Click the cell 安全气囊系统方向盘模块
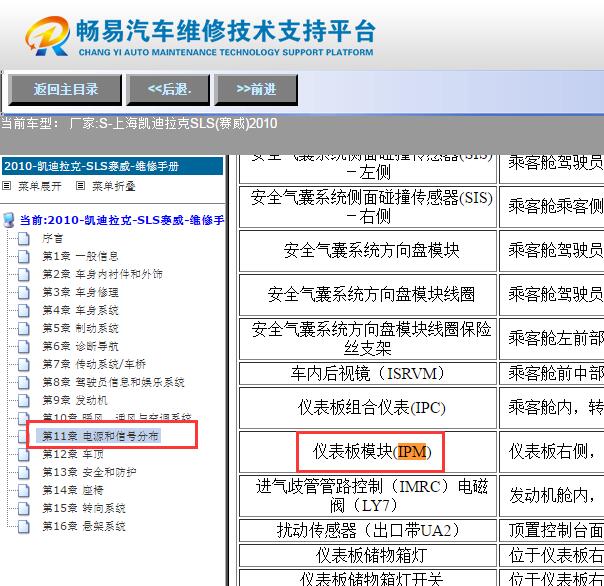The image size is (604, 586). 368,250
